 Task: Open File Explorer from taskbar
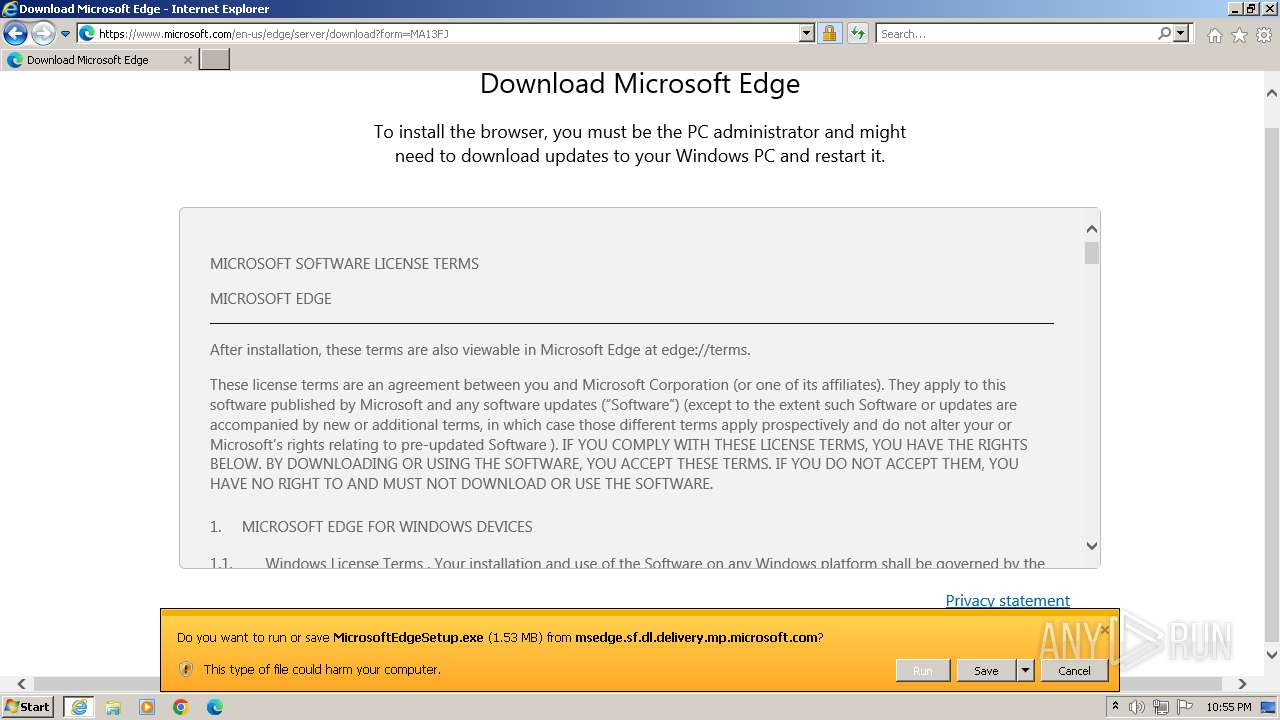[113, 707]
